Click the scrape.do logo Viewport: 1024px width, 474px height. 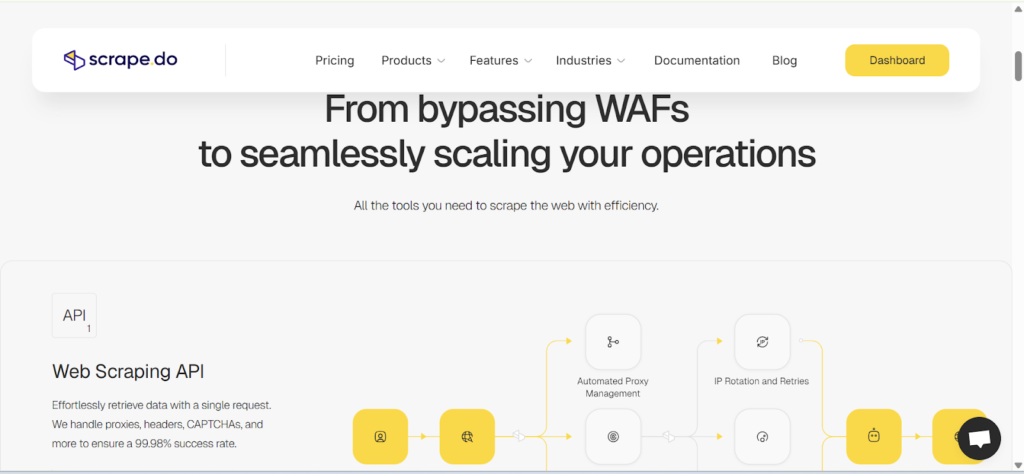click(x=120, y=60)
